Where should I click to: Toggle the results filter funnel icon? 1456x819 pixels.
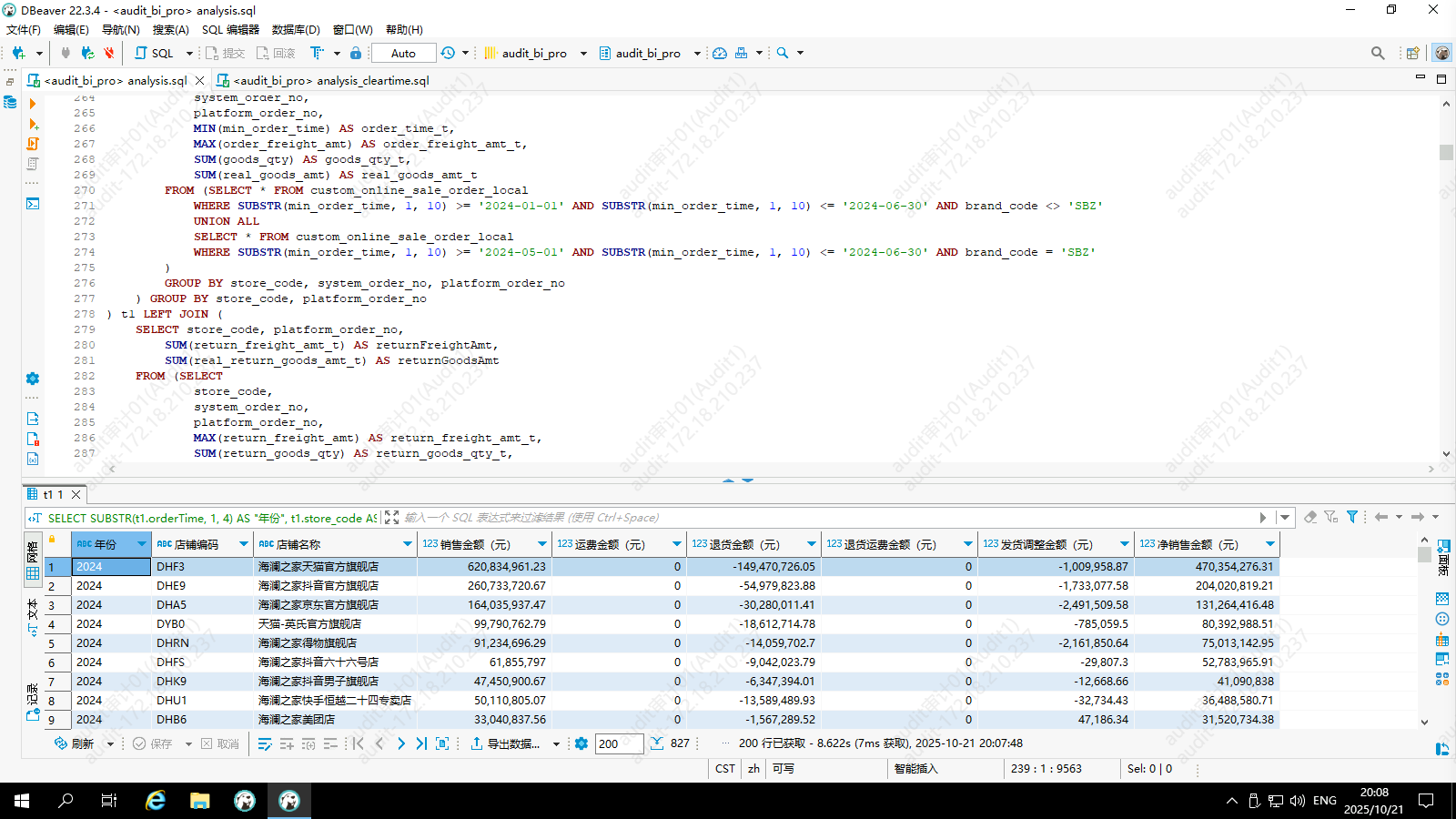[1352, 517]
